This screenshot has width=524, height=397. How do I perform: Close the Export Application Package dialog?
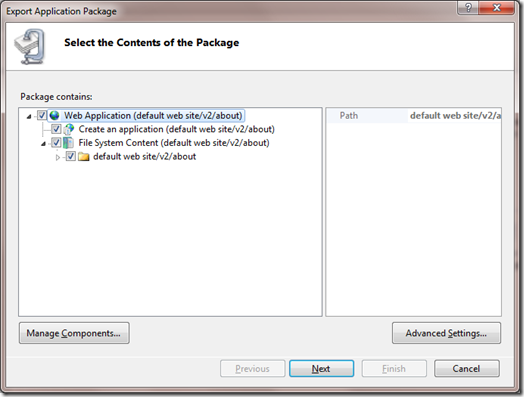(497, 7)
